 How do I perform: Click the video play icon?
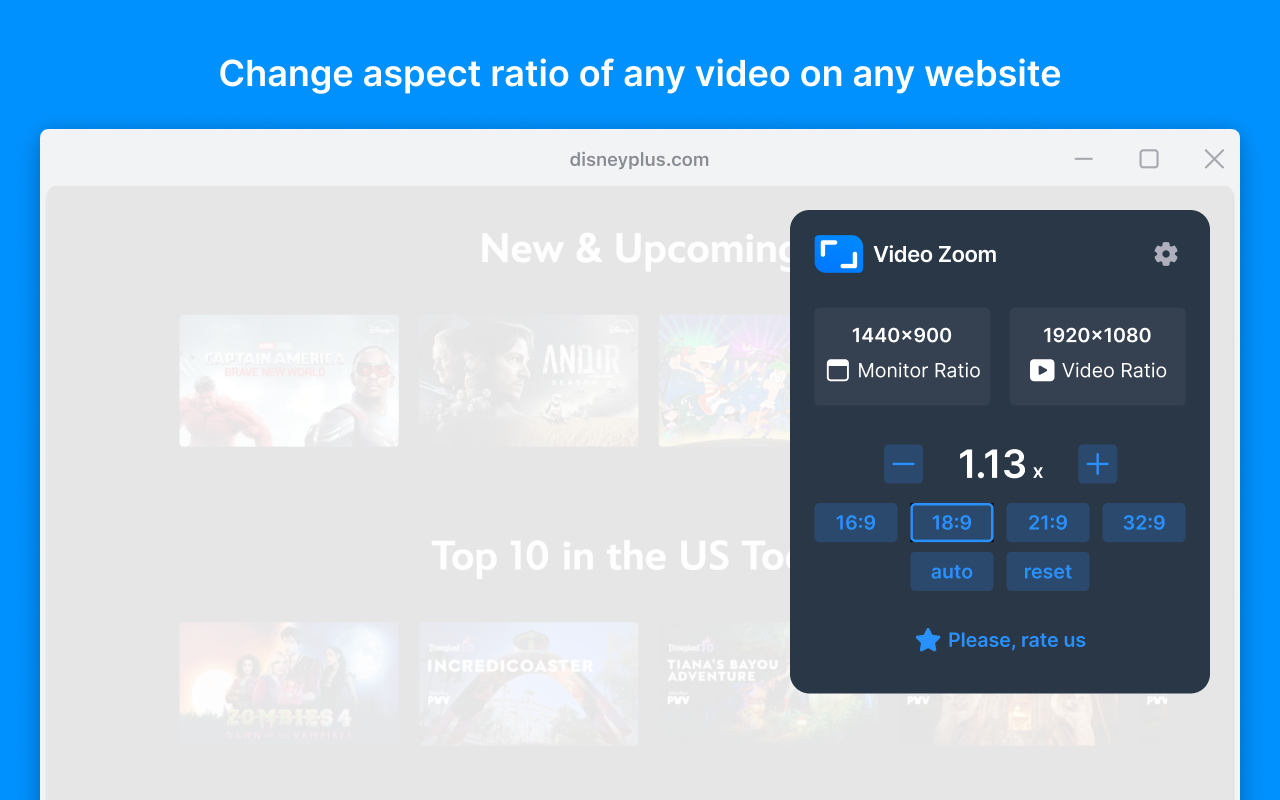click(x=1042, y=371)
